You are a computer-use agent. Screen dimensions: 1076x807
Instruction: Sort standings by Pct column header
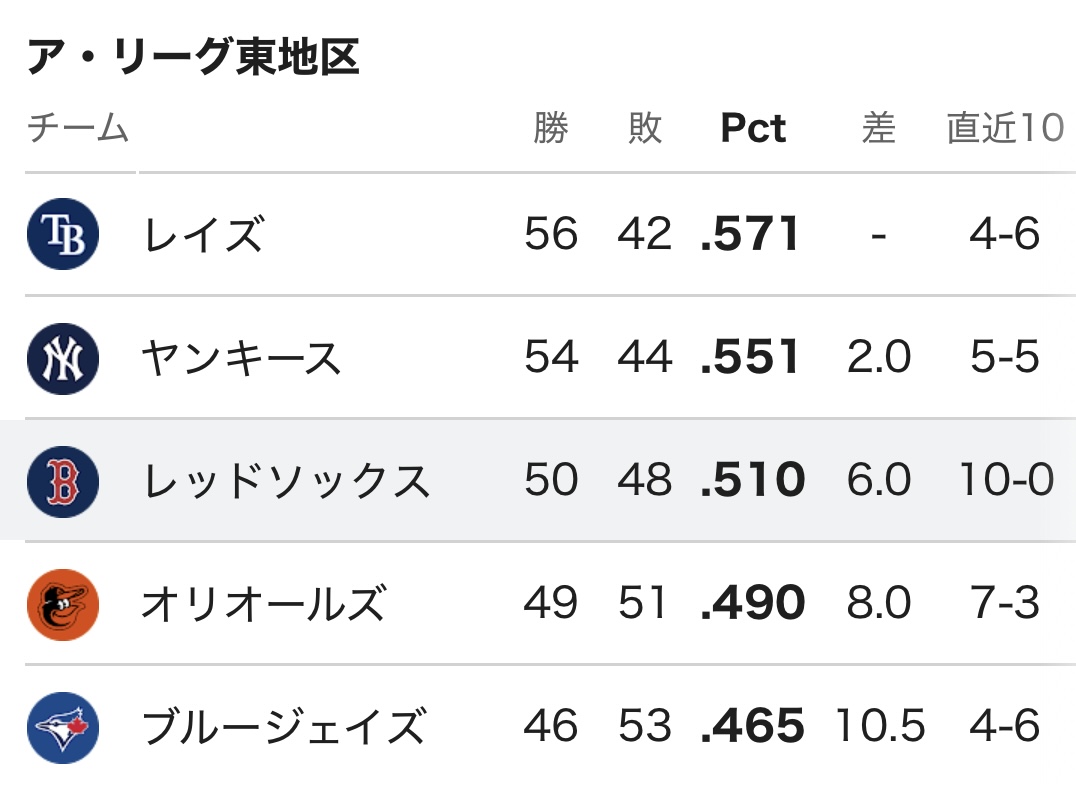click(x=753, y=128)
